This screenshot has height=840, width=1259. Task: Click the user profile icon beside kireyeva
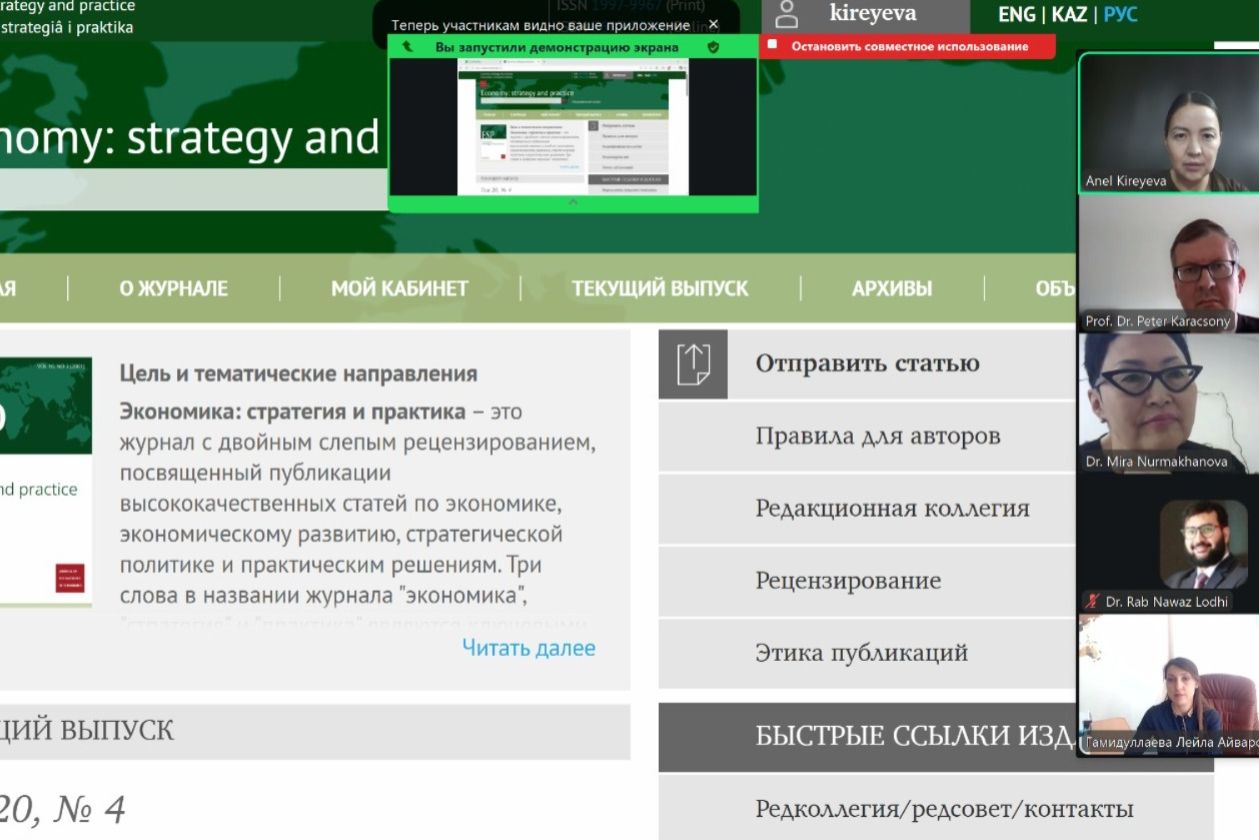pos(788,15)
